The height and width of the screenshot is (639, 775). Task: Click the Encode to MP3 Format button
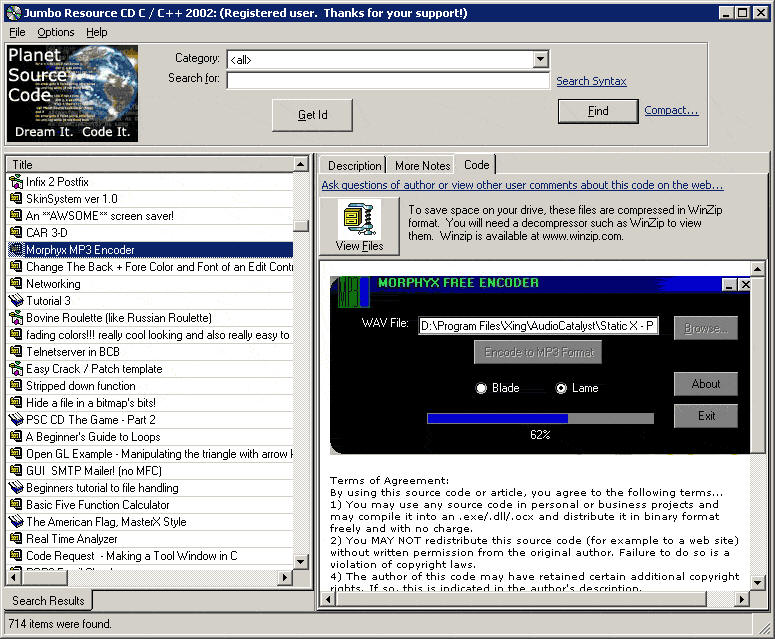click(x=538, y=352)
